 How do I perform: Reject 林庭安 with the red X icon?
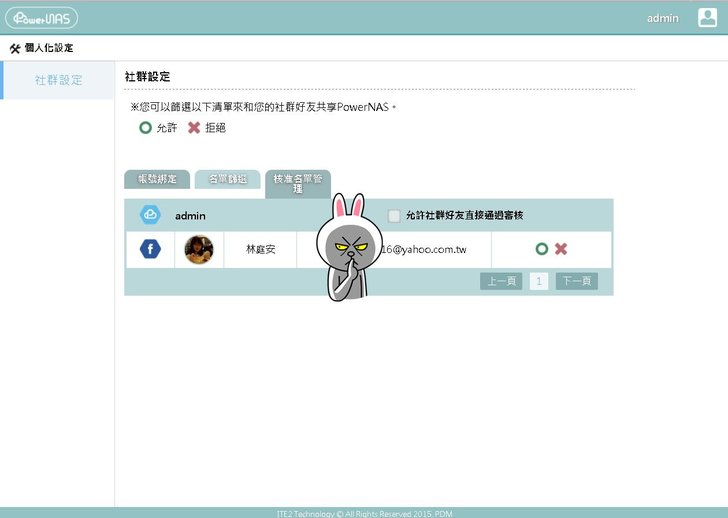[x=561, y=249]
